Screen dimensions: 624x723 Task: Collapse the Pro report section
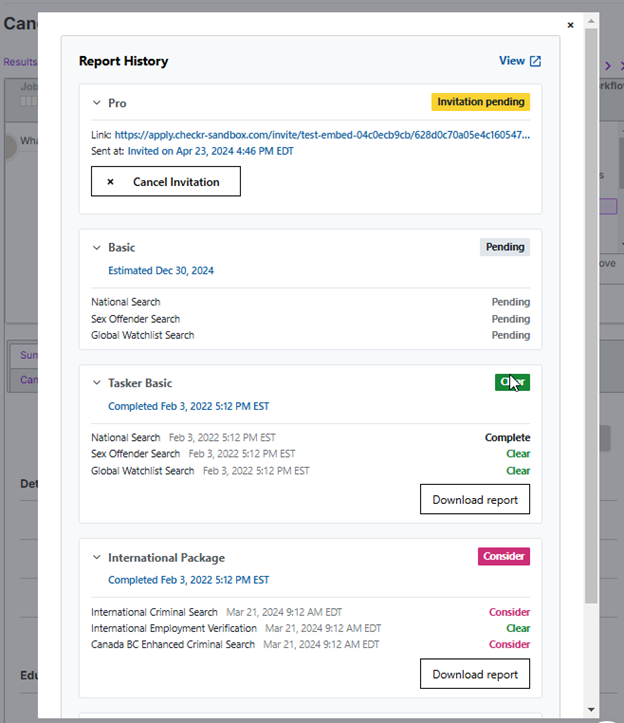96,103
